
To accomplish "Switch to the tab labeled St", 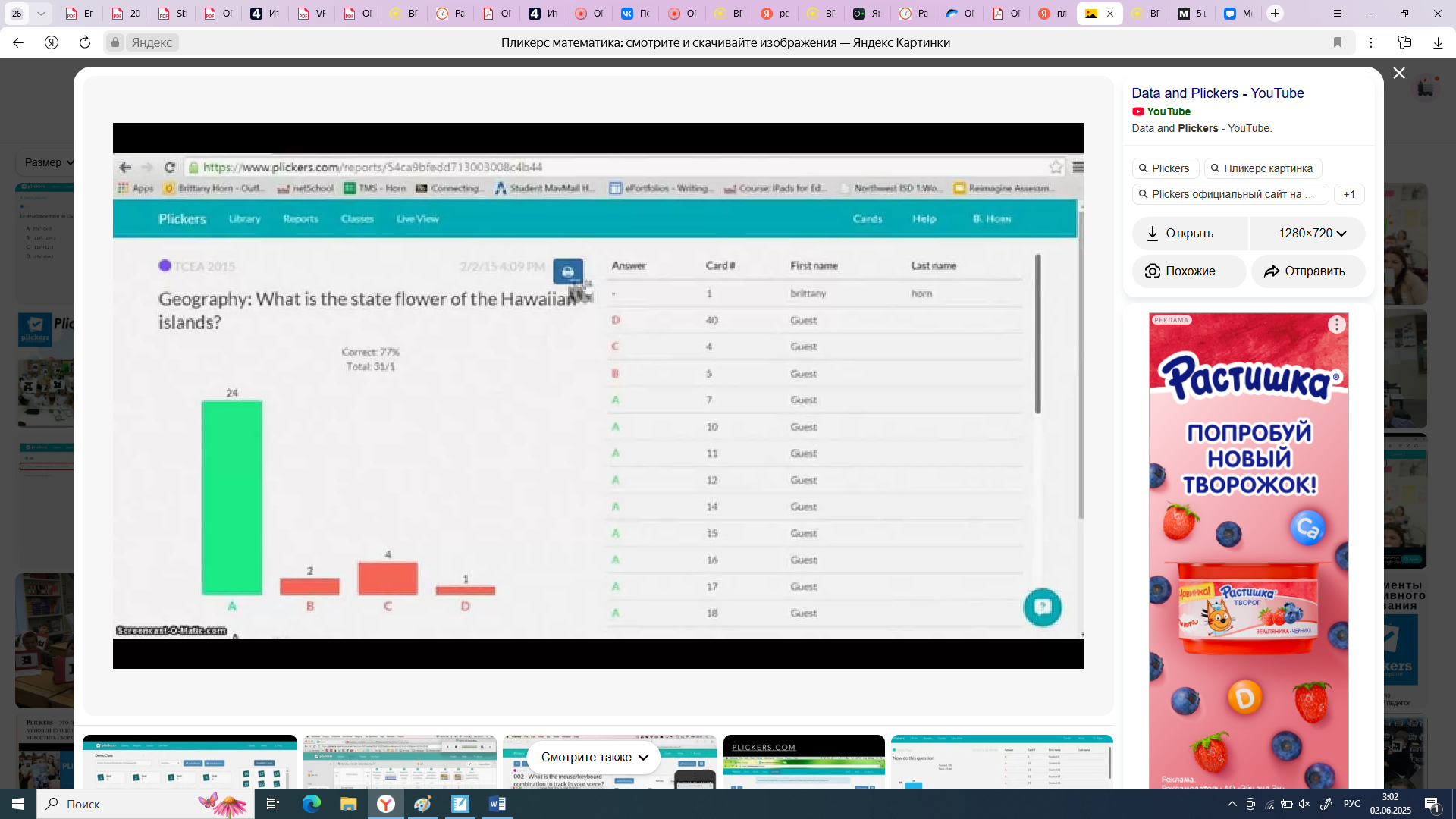I will pyautogui.click(x=172, y=14).
